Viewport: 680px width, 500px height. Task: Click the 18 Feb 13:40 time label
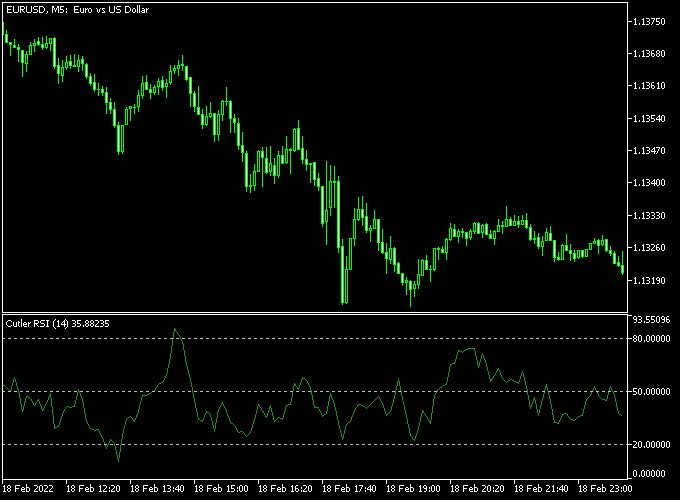(157, 489)
